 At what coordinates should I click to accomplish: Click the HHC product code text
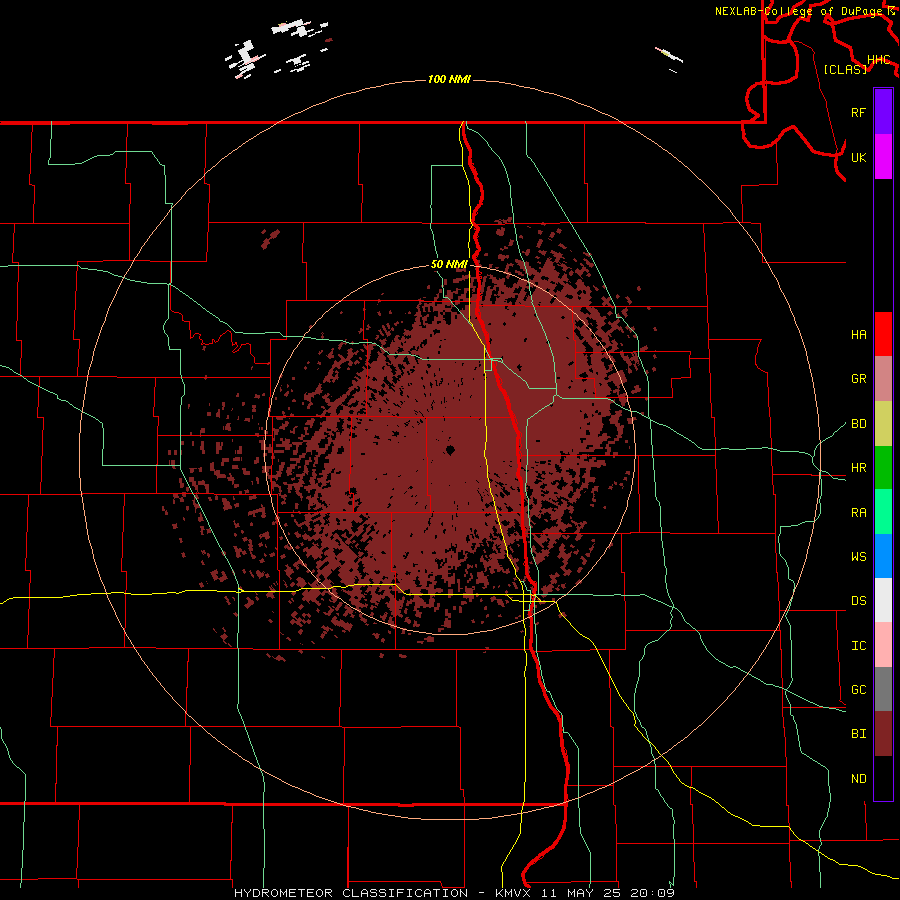pyautogui.click(x=878, y=60)
